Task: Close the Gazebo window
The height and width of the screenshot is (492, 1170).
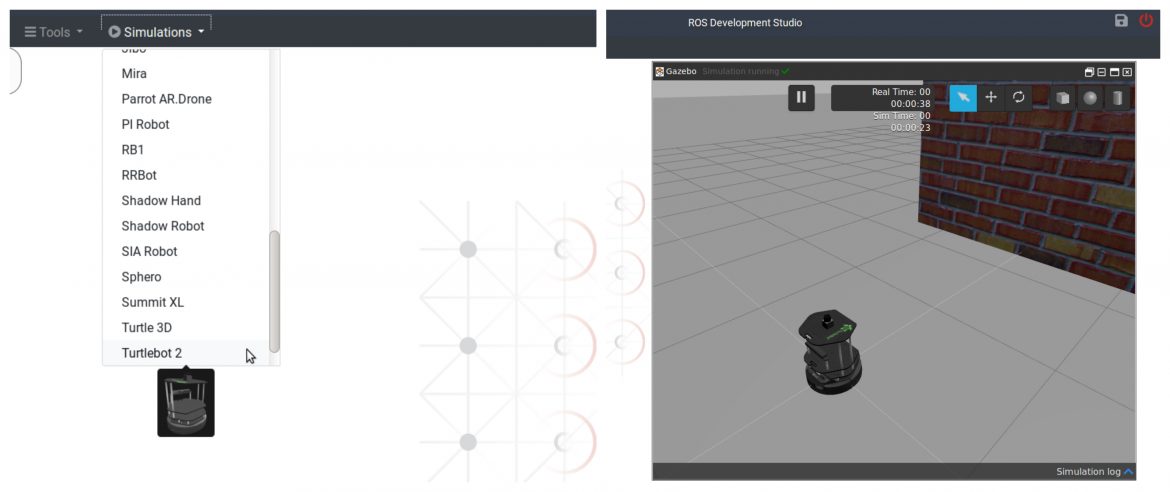Action: click(x=1127, y=72)
